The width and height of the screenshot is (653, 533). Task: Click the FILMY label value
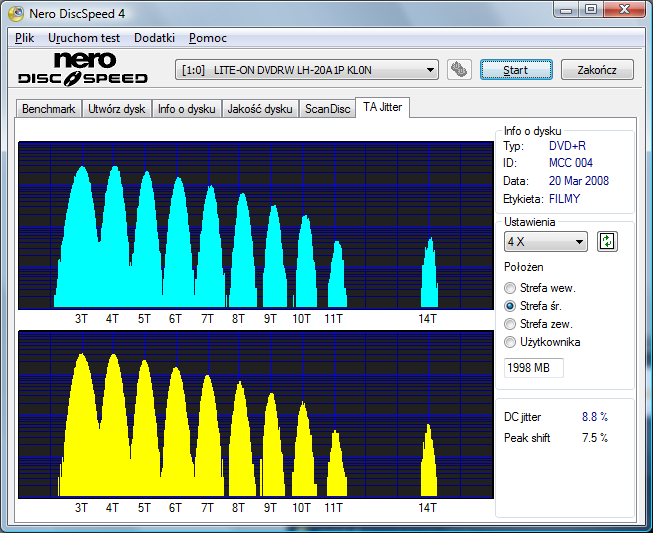[x=564, y=199]
